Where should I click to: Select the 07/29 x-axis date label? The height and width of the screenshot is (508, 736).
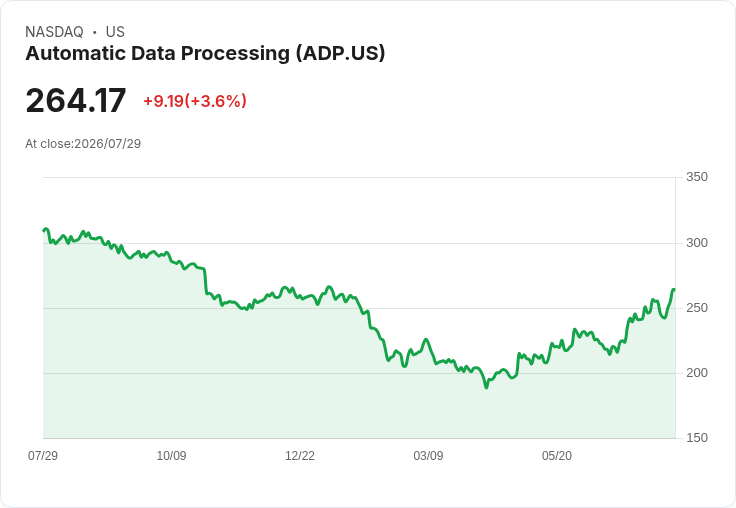(x=43, y=455)
